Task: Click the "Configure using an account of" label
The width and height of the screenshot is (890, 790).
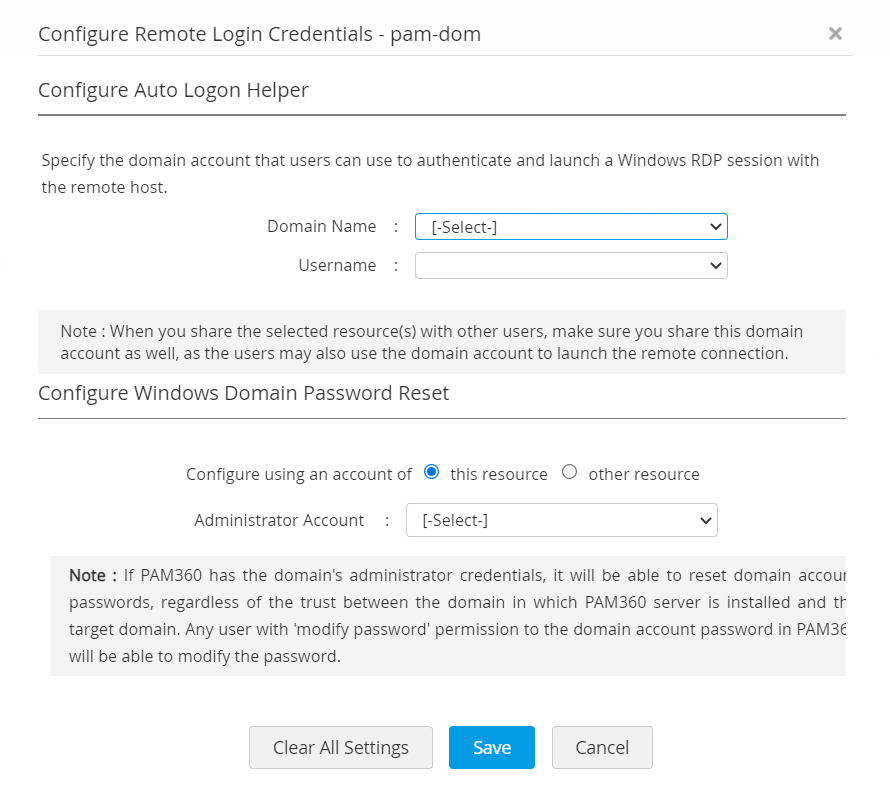Action: click(298, 474)
